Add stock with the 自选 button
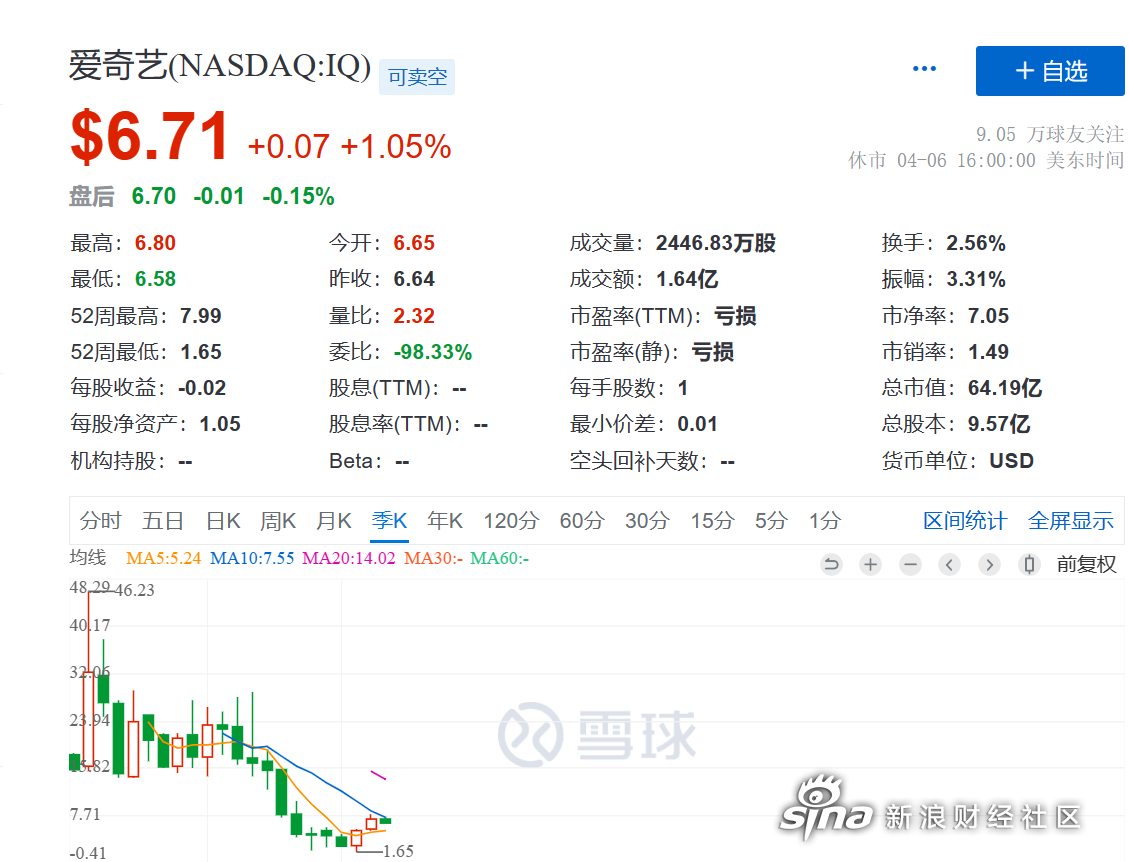This screenshot has height=862, width=1129. tap(1050, 71)
